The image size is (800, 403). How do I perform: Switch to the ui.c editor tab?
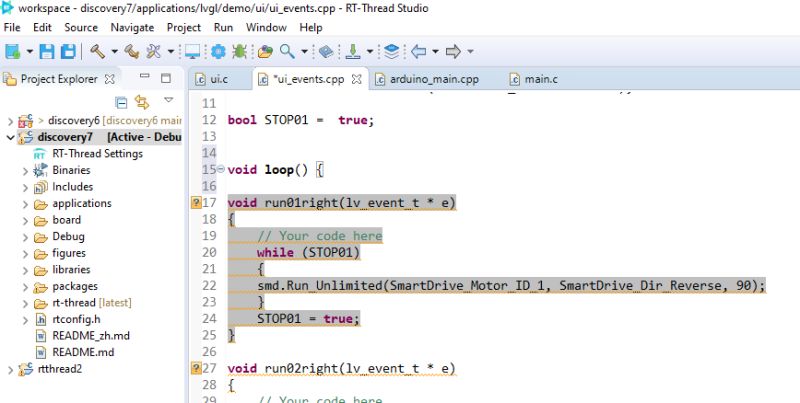(x=219, y=79)
